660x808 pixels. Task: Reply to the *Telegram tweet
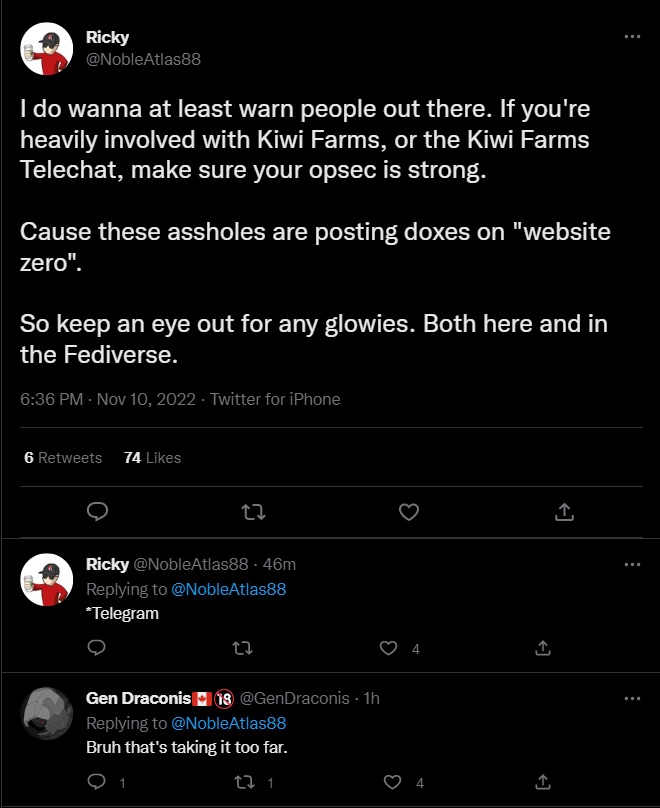point(97,648)
